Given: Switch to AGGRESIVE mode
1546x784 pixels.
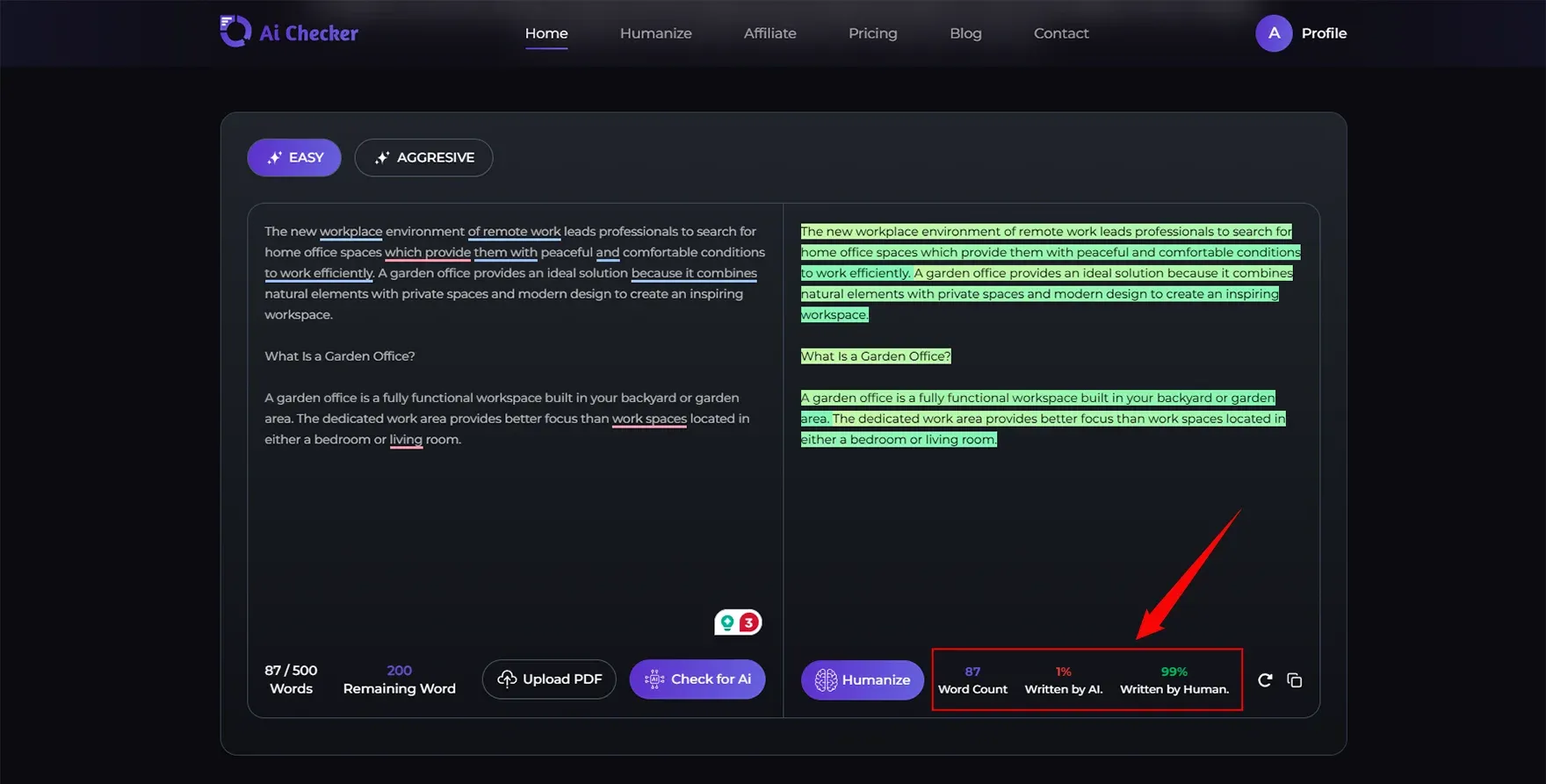Looking at the screenshot, I should coord(423,157).
